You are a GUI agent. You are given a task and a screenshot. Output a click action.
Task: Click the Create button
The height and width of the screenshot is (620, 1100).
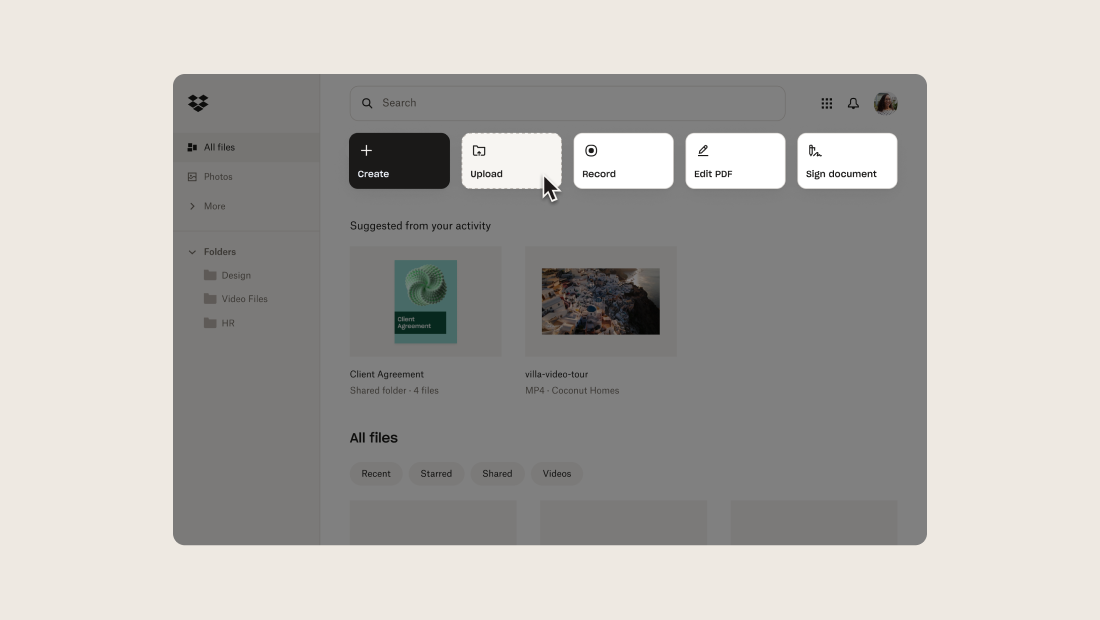coord(399,161)
